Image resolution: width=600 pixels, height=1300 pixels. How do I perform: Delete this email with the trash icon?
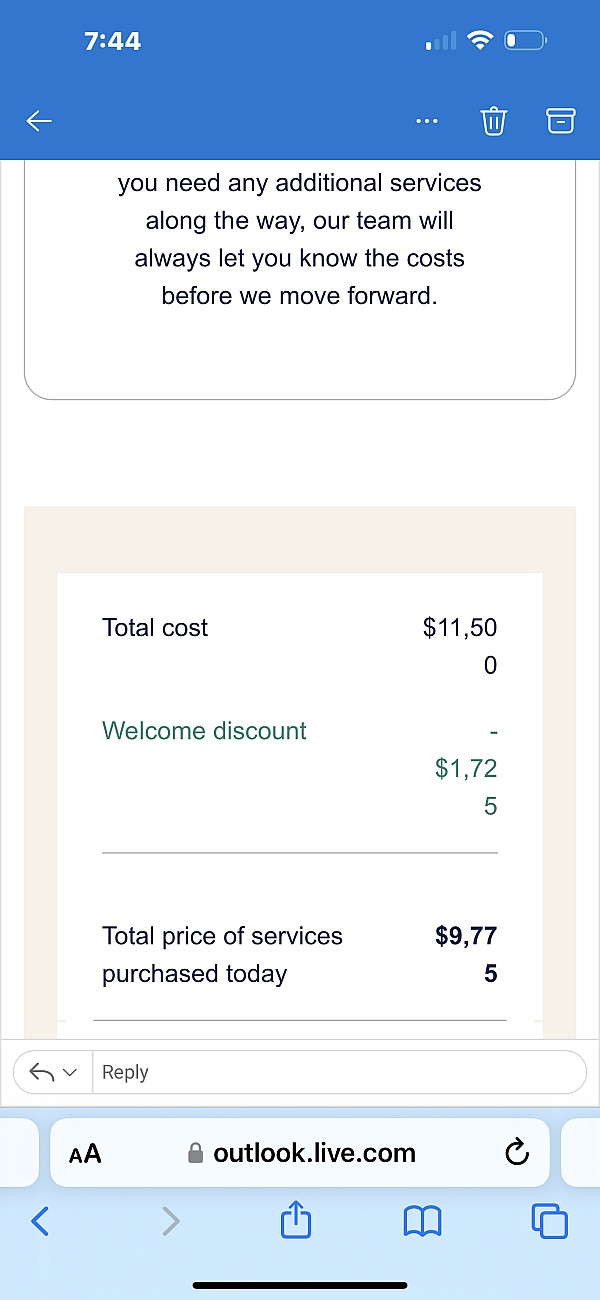coord(493,122)
